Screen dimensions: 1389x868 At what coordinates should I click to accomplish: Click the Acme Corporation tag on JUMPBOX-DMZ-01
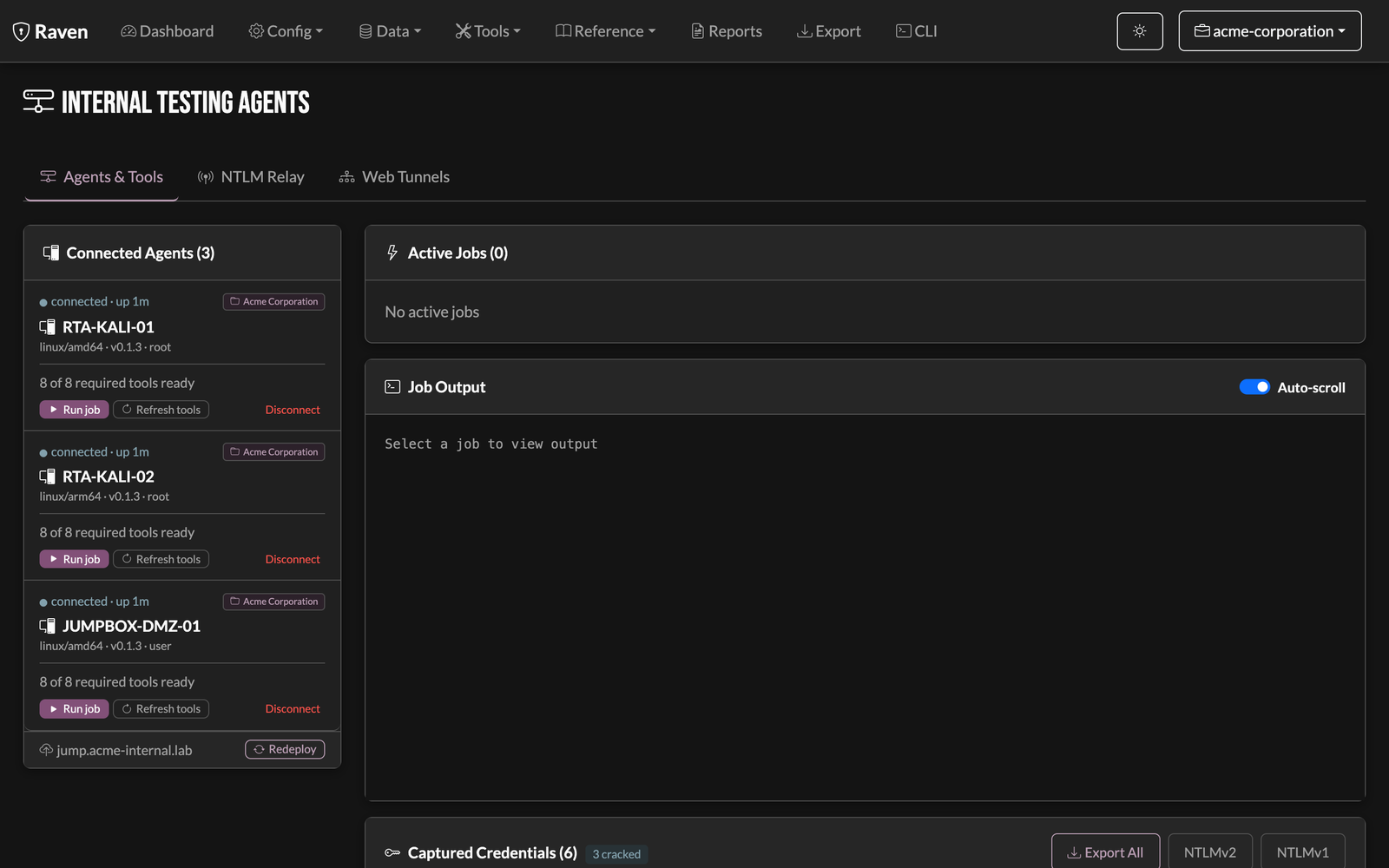coord(273,602)
